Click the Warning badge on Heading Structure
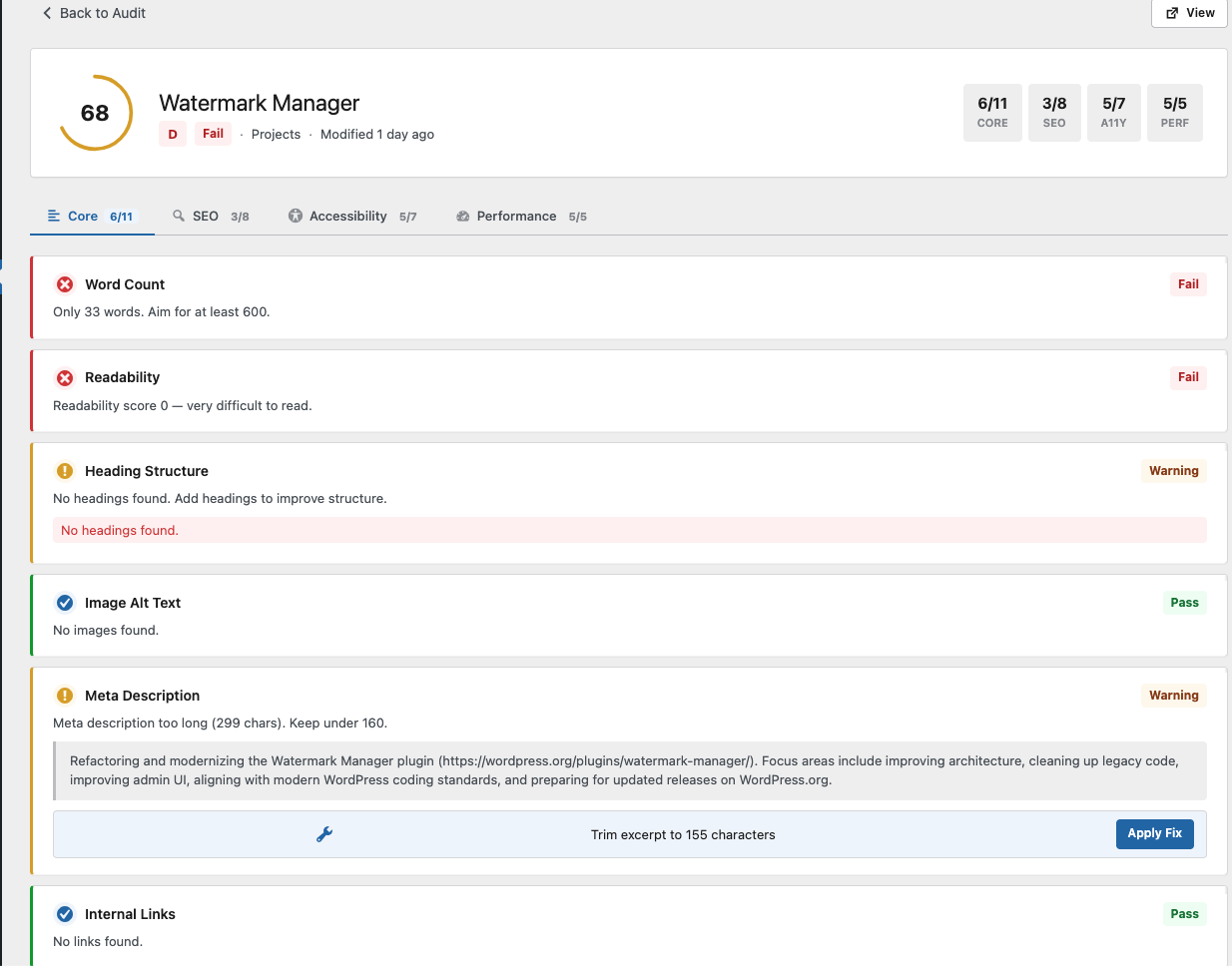1232x966 pixels. pos(1174,471)
